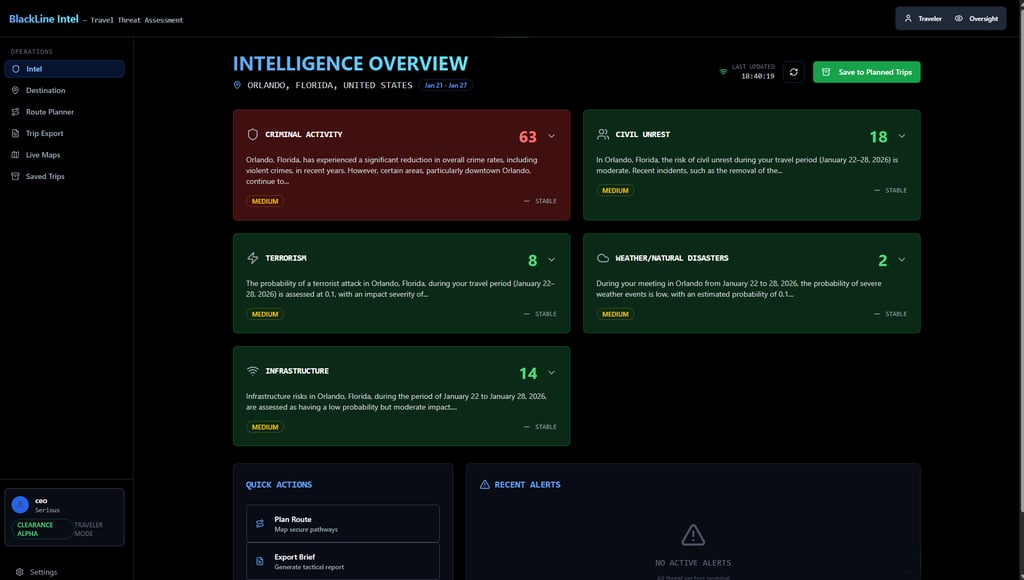Screen dimensions: 1024x580
Task: Click the page vertical scrollbar
Action: 1021,274
